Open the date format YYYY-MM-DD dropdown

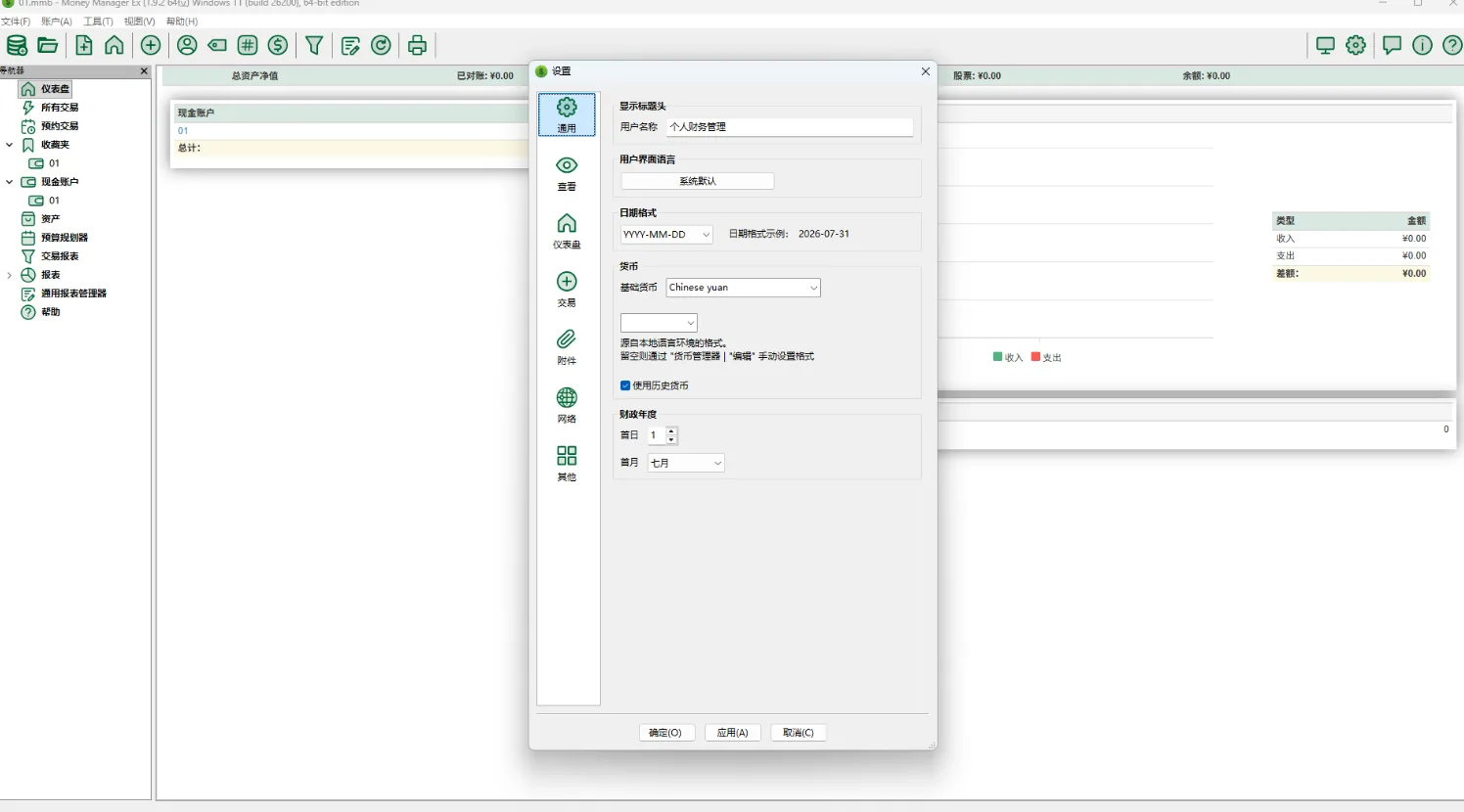[x=666, y=235]
